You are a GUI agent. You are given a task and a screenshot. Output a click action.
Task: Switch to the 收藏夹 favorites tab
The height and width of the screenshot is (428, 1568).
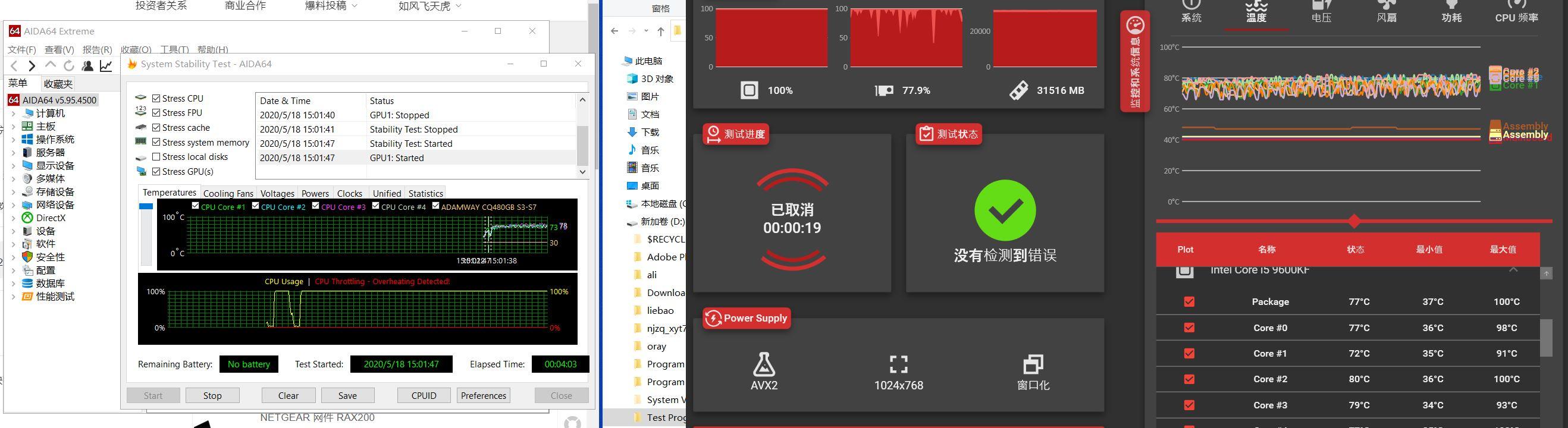(58, 84)
